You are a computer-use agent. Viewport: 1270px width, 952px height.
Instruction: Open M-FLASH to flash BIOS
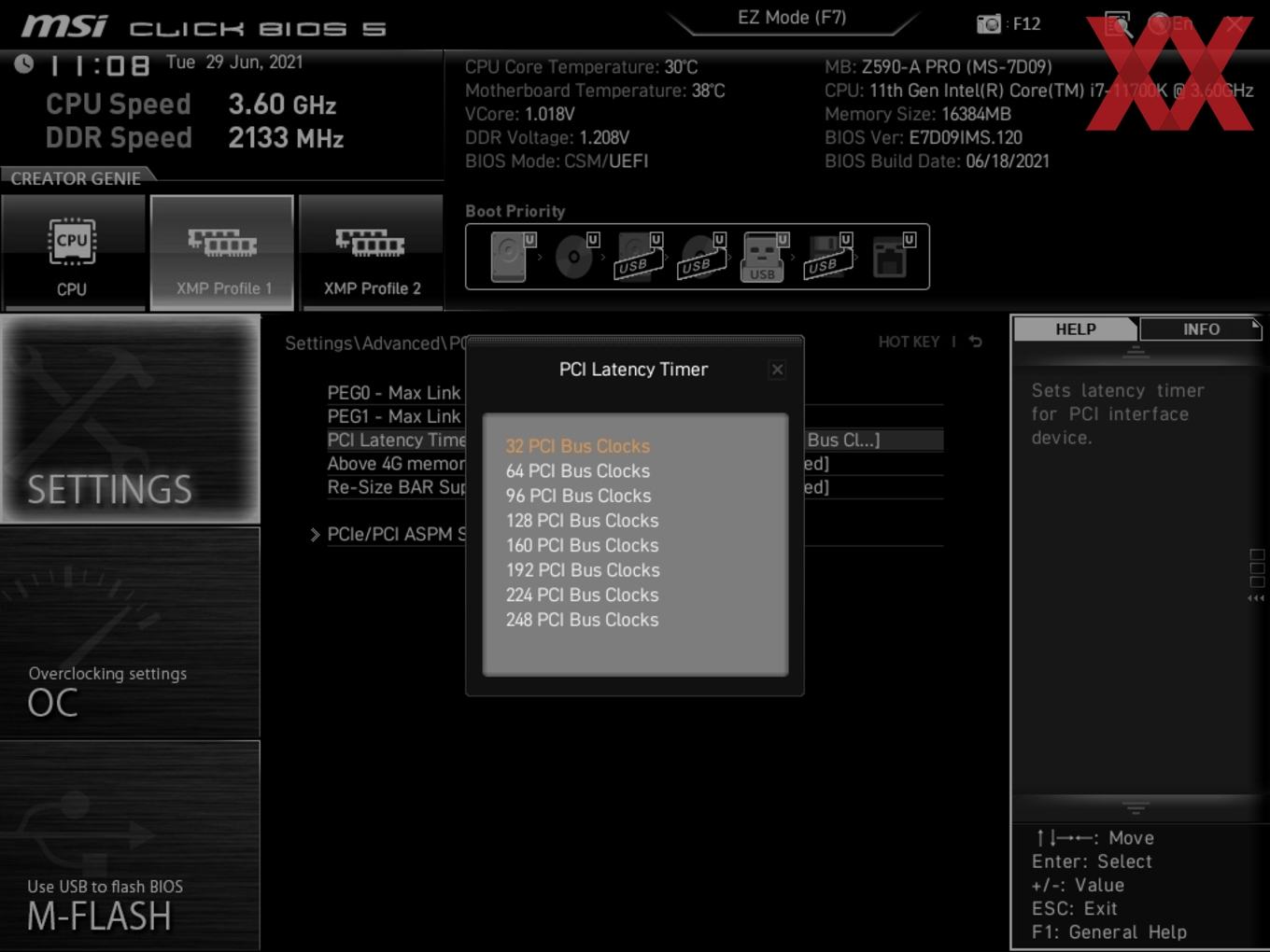(131, 846)
